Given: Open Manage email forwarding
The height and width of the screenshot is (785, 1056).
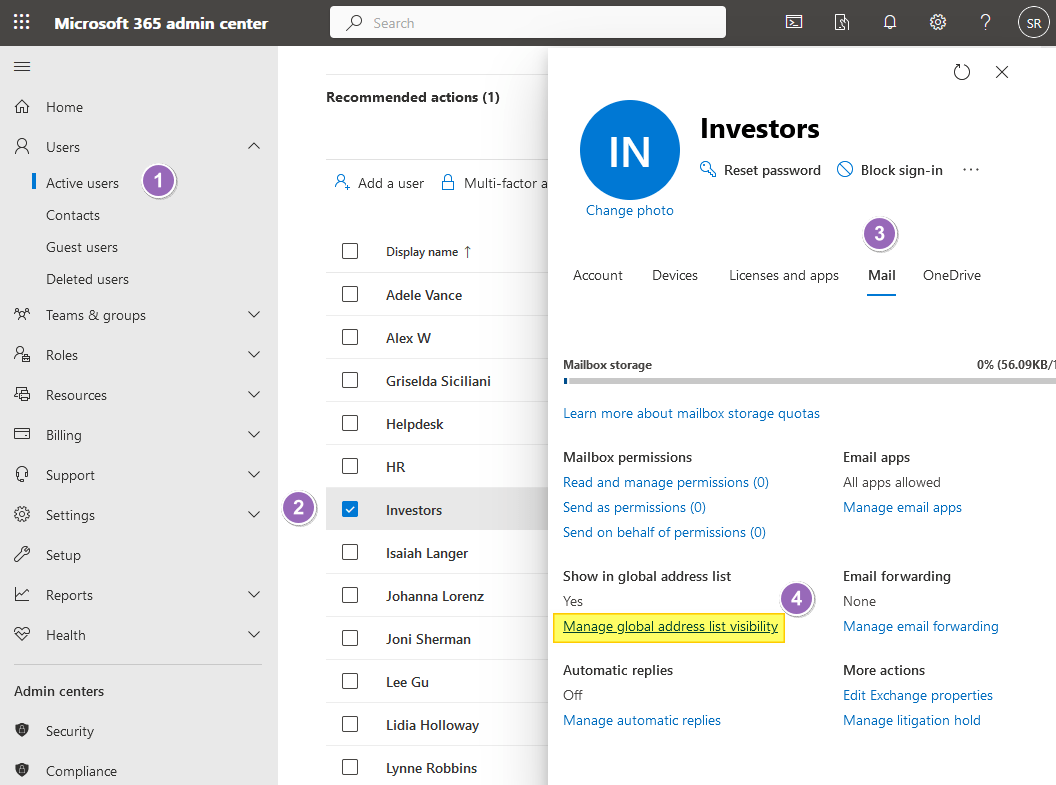Looking at the screenshot, I should [920, 626].
